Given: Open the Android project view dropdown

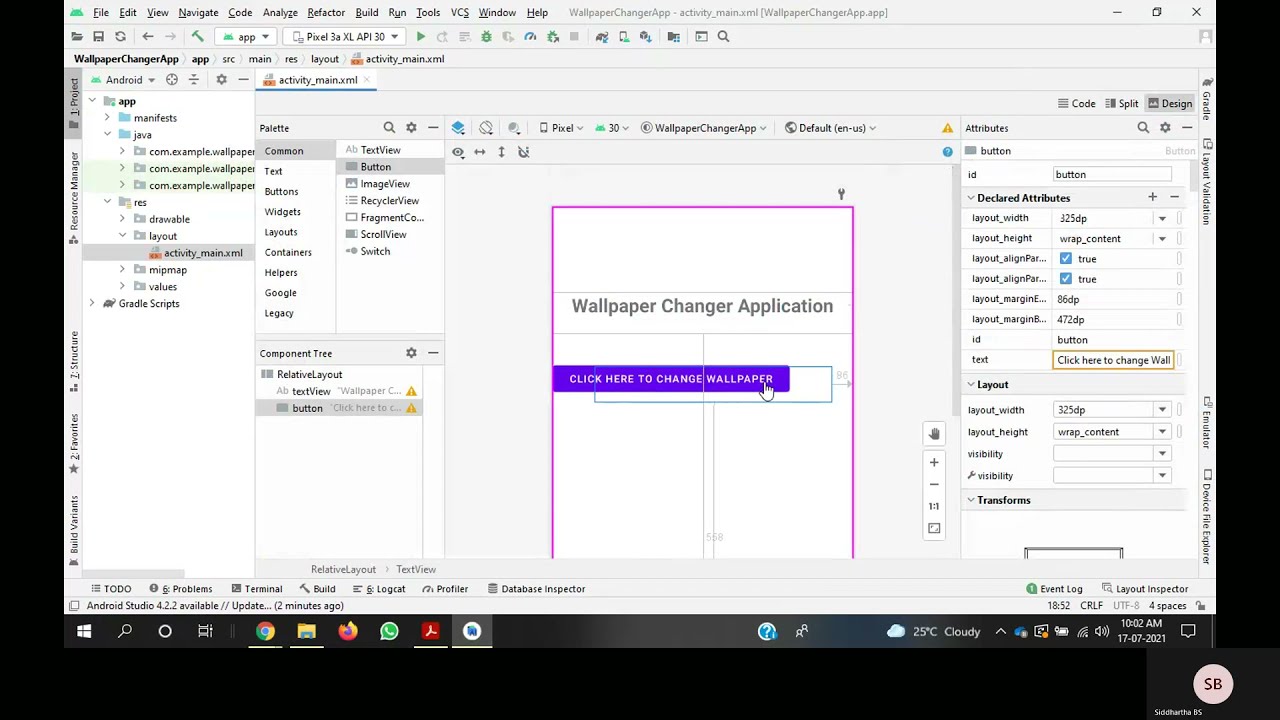Looking at the screenshot, I should [x=123, y=80].
